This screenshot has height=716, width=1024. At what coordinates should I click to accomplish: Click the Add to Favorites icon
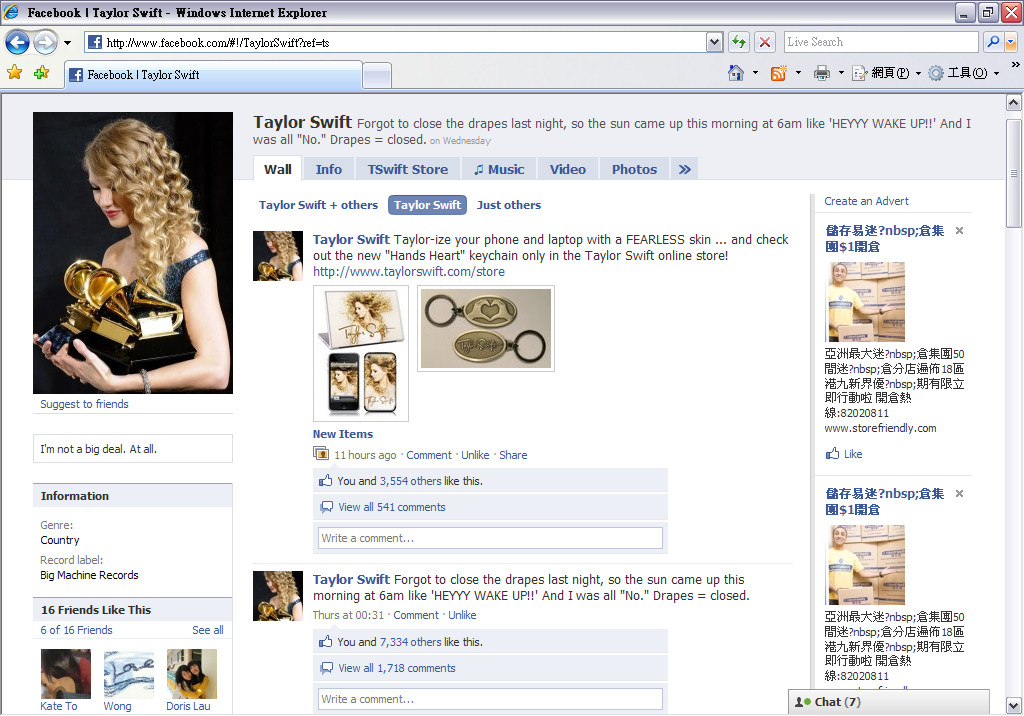click(41, 73)
